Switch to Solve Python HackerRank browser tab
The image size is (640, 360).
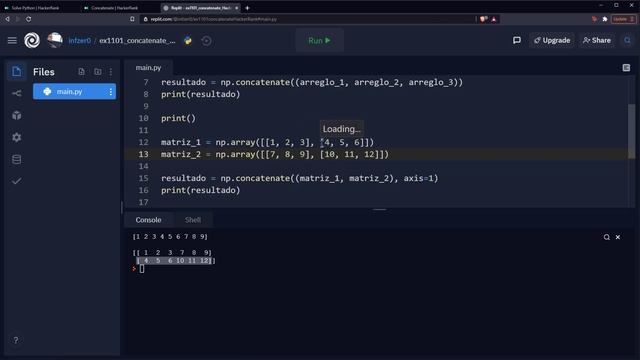pos(36,7)
